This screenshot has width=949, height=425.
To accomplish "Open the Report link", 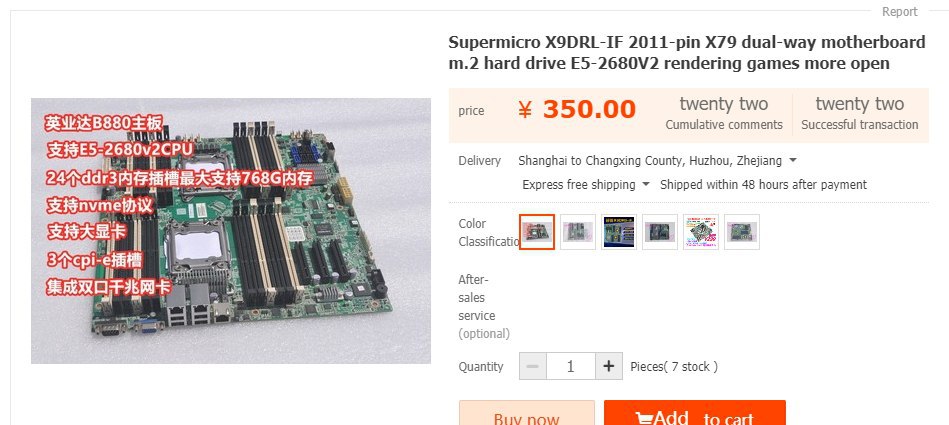I will coord(899,12).
